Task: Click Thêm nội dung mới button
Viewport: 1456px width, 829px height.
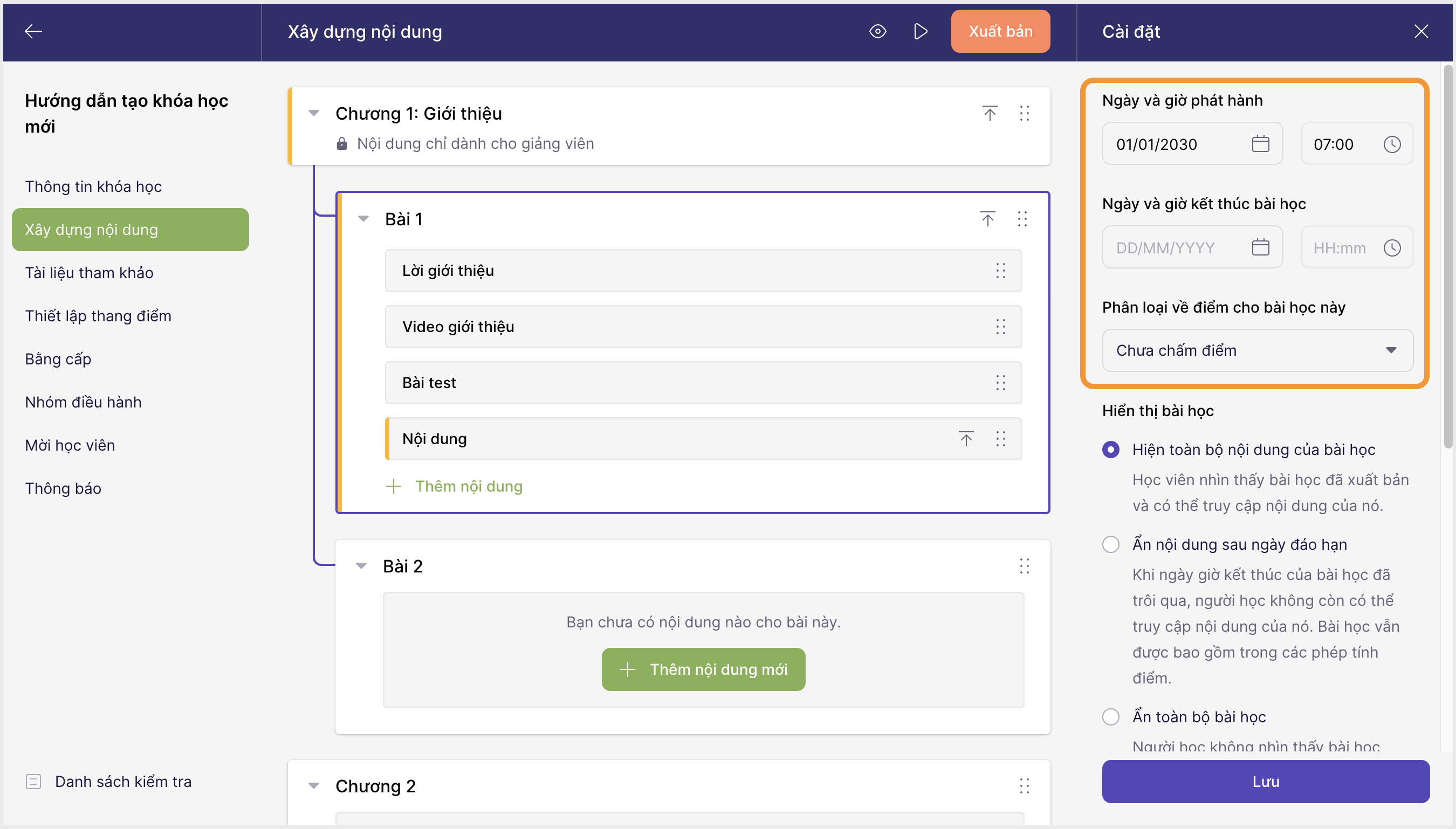Action: [x=703, y=669]
